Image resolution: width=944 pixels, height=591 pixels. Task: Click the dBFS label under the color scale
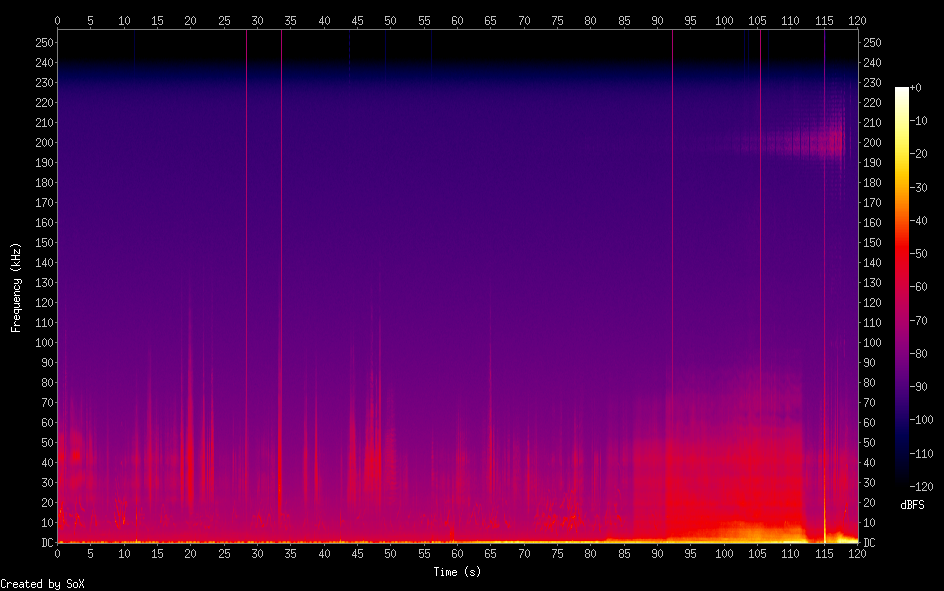(912, 505)
